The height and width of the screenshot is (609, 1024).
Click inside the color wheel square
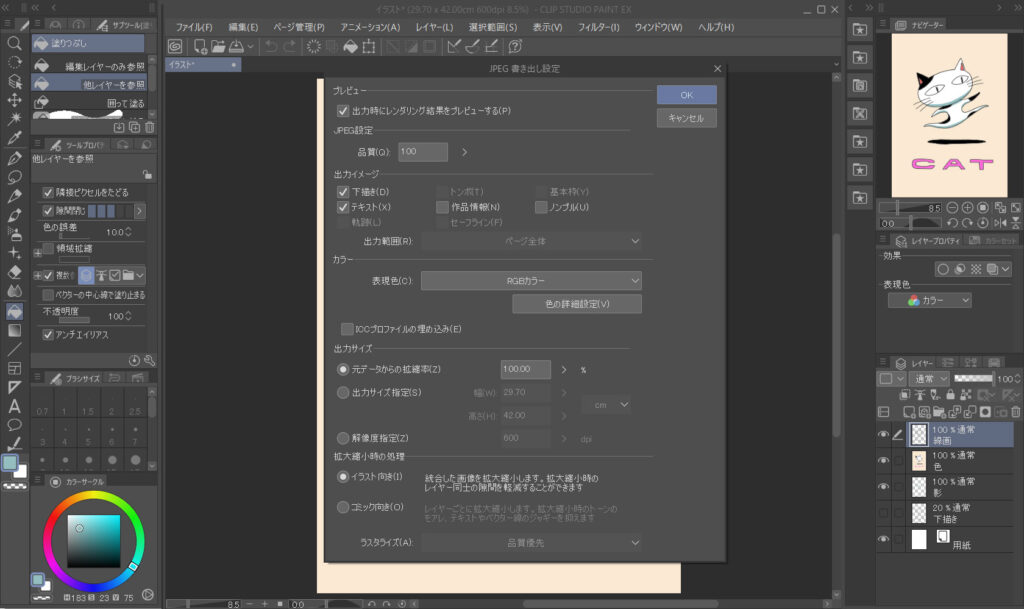click(x=93, y=540)
